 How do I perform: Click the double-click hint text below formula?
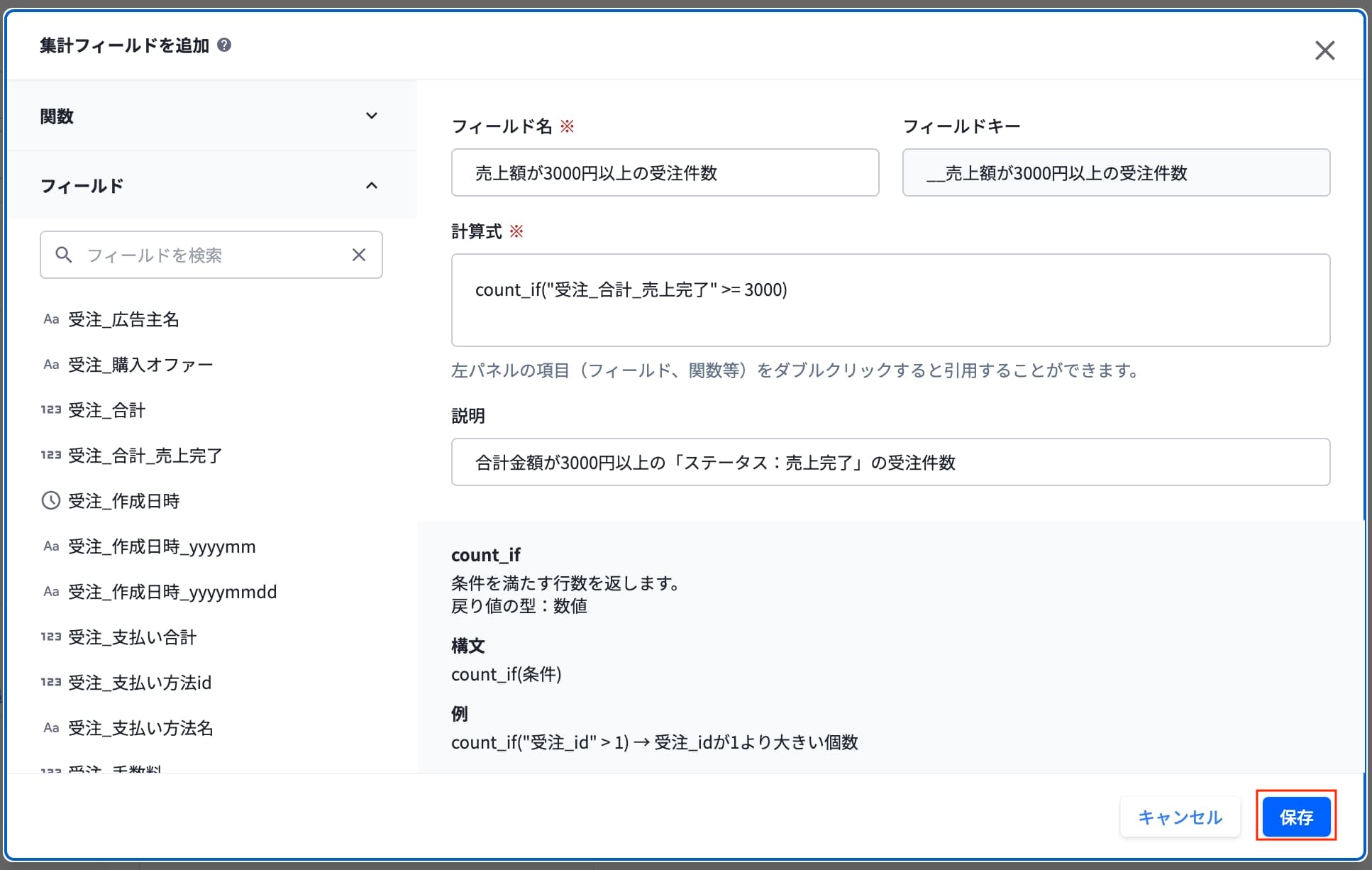[x=796, y=370]
